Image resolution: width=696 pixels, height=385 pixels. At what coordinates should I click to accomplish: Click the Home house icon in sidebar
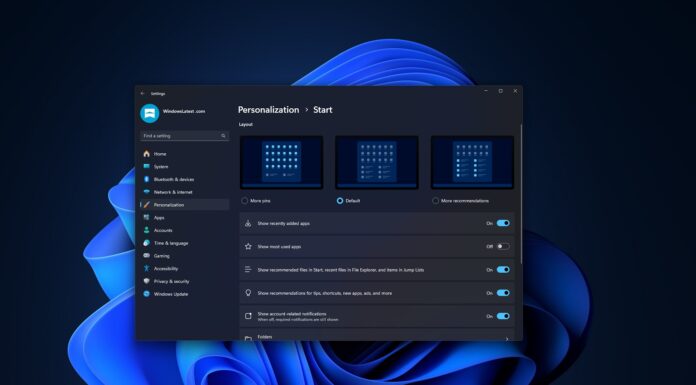point(146,154)
